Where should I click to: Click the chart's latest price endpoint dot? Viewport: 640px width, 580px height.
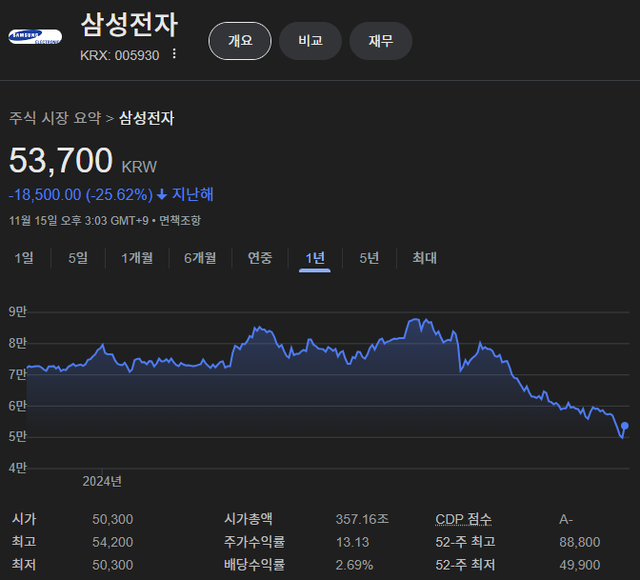coord(626,426)
